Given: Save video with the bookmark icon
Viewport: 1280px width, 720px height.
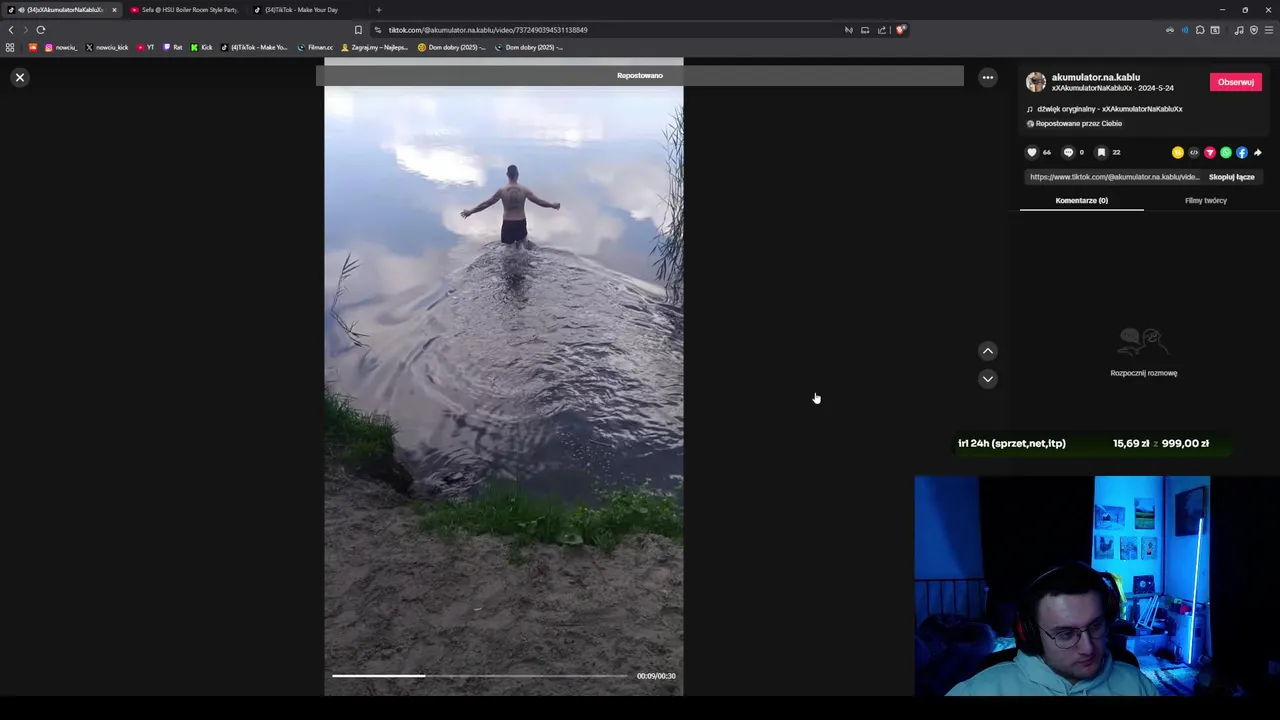Looking at the screenshot, I should pos(1101,152).
